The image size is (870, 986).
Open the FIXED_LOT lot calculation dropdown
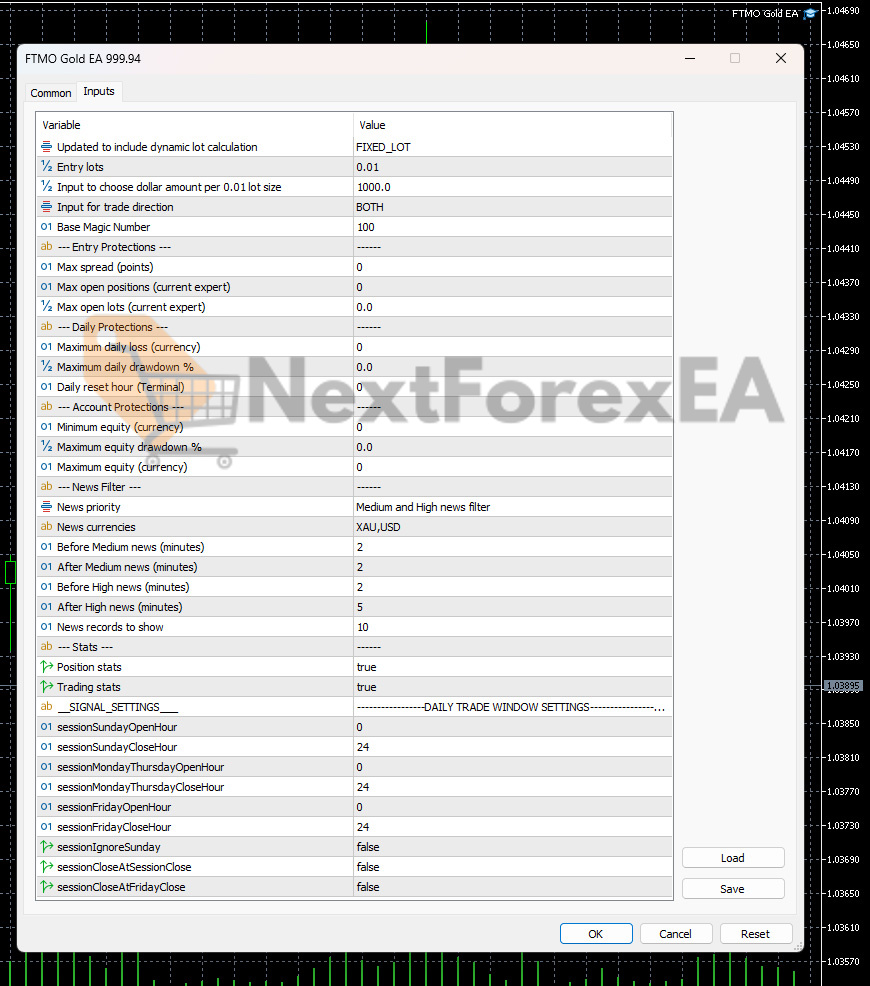512,147
